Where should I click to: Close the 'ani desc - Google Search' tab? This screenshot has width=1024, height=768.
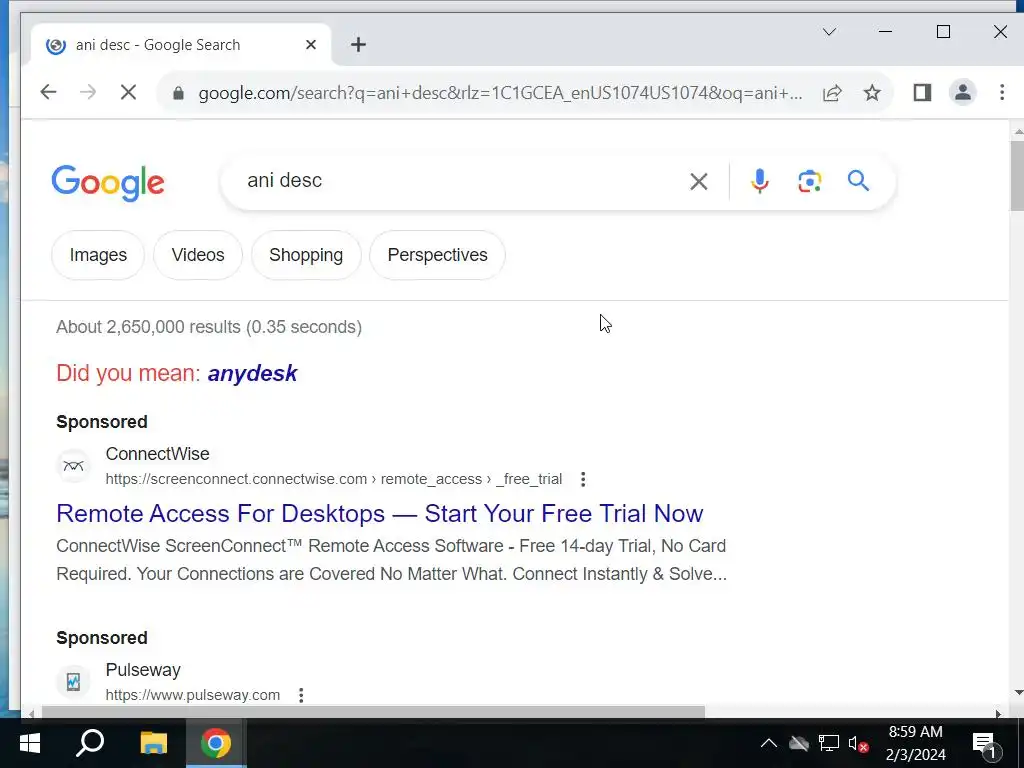[x=311, y=44]
